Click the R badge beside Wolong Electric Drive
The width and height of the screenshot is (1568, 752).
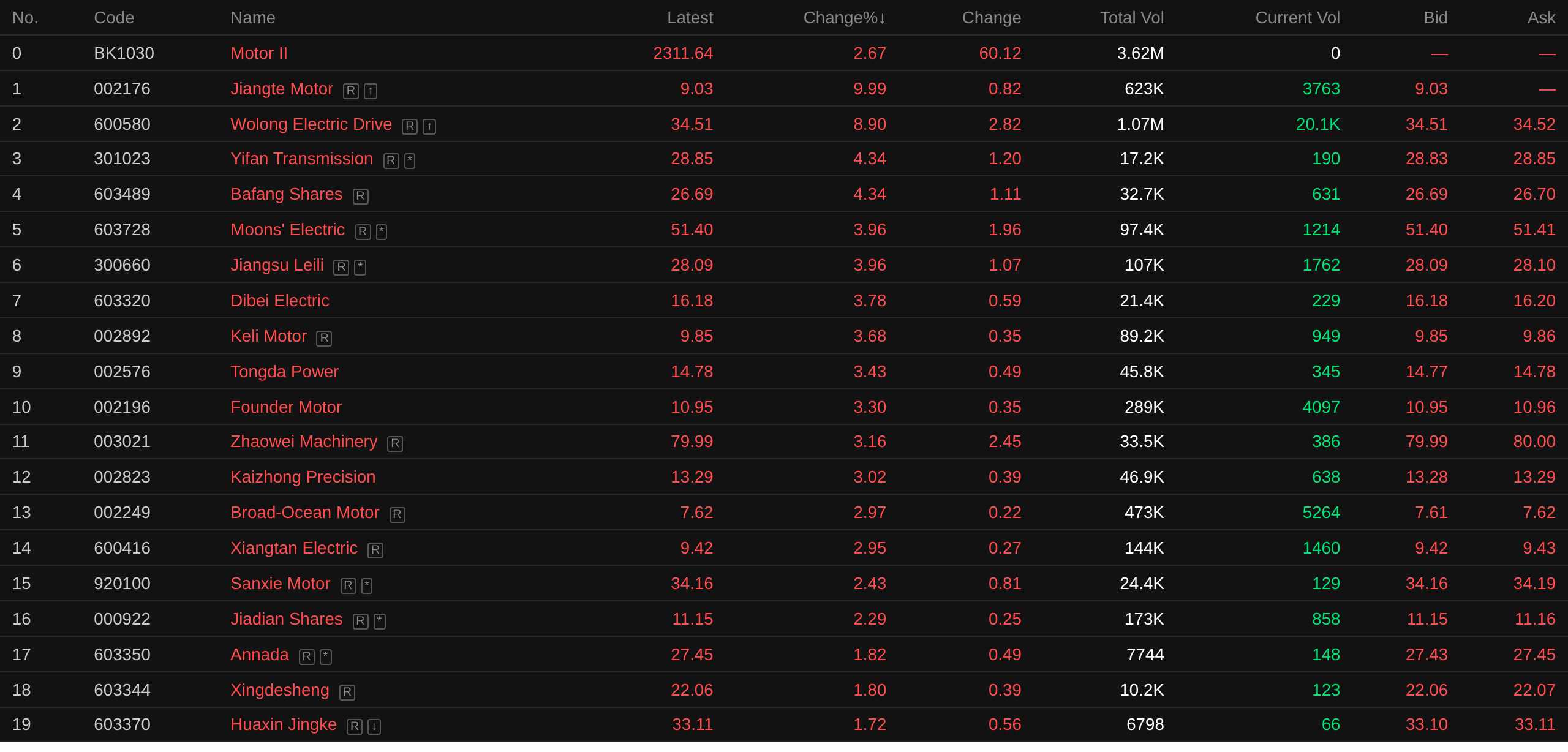(410, 126)
